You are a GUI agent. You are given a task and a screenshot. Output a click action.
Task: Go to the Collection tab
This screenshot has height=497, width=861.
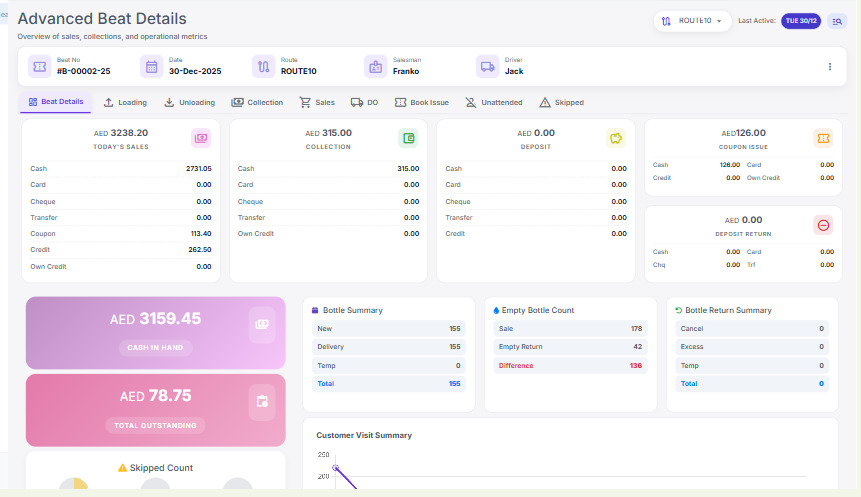click(x=257, y=102)
